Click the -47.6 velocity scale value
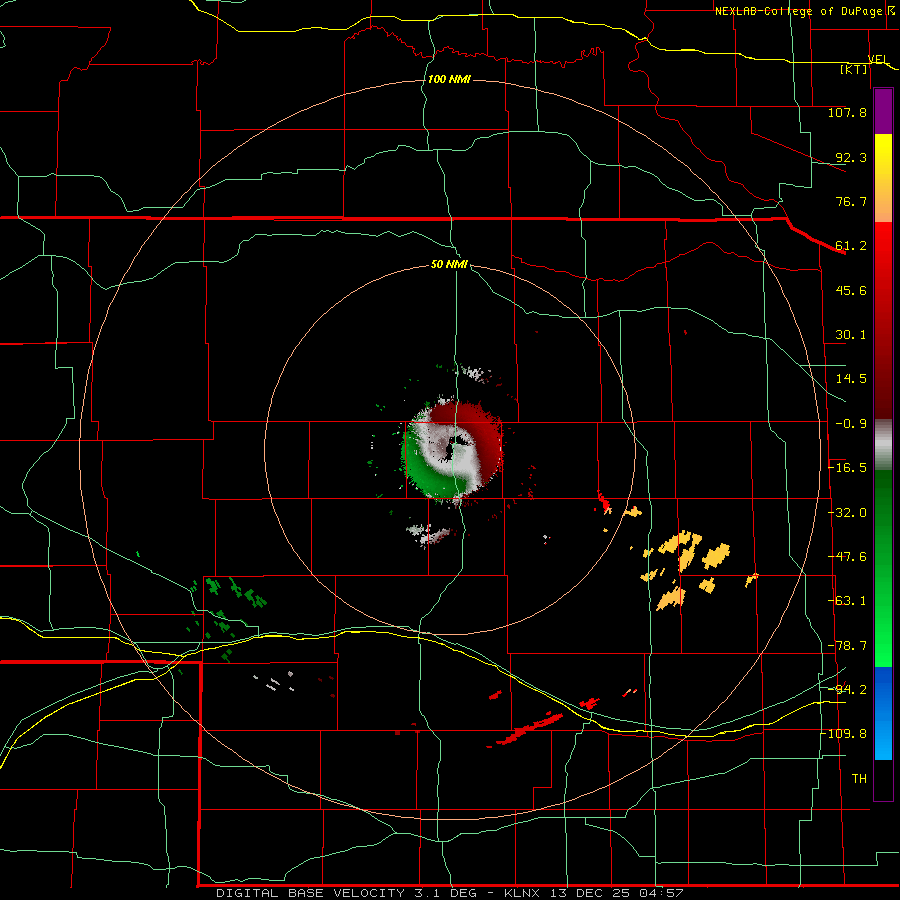 click(847, 557)
